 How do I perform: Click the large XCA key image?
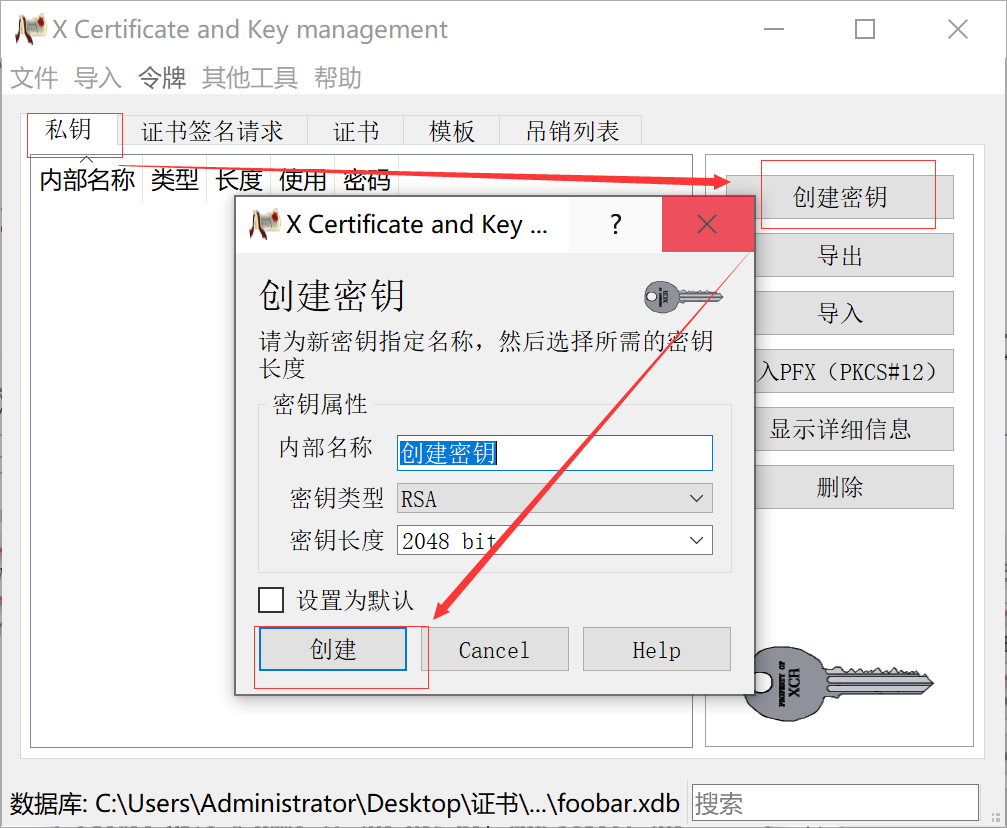click(x=838, y=683)
